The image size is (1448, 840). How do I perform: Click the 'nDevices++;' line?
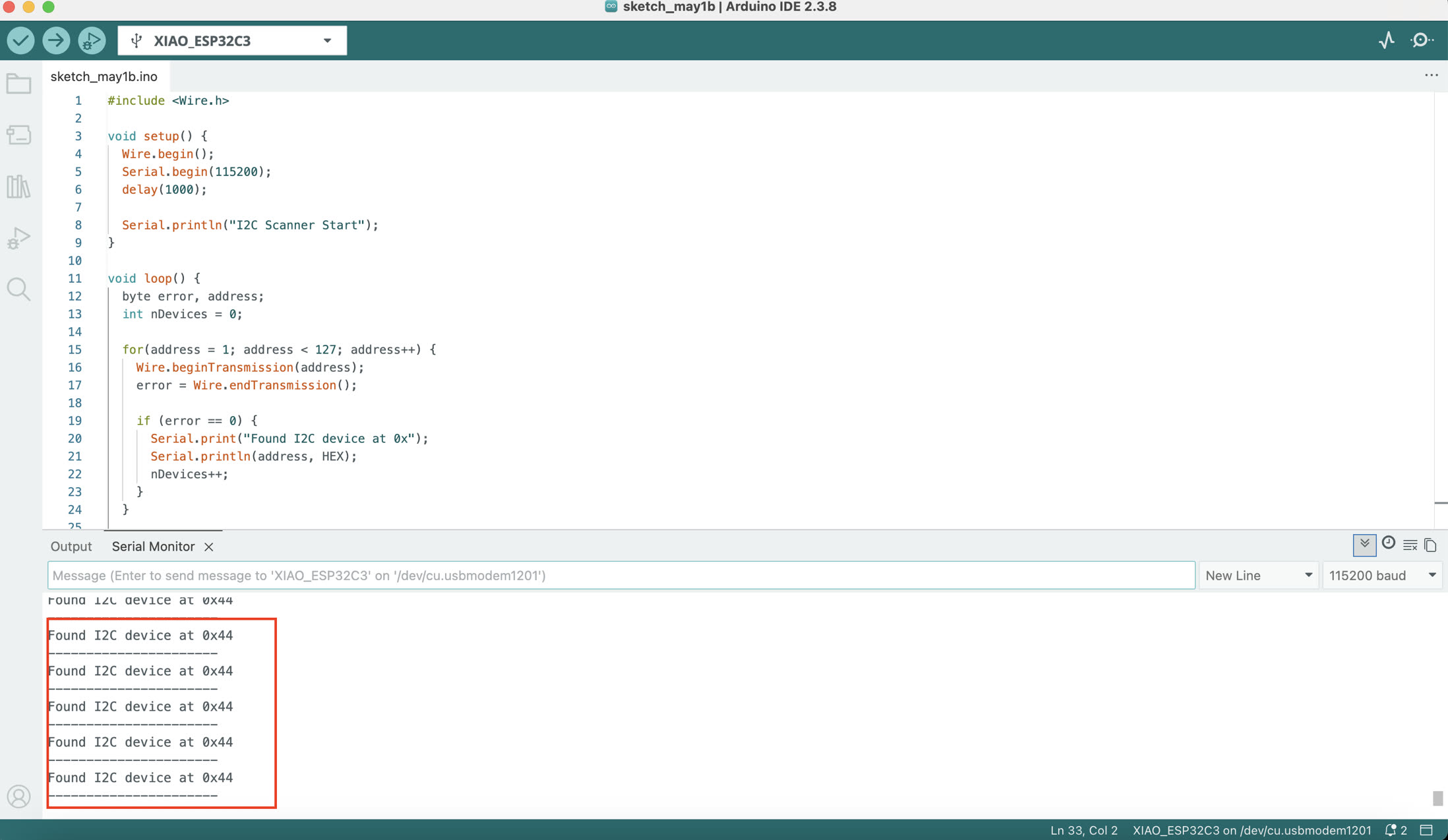[189, 474]
